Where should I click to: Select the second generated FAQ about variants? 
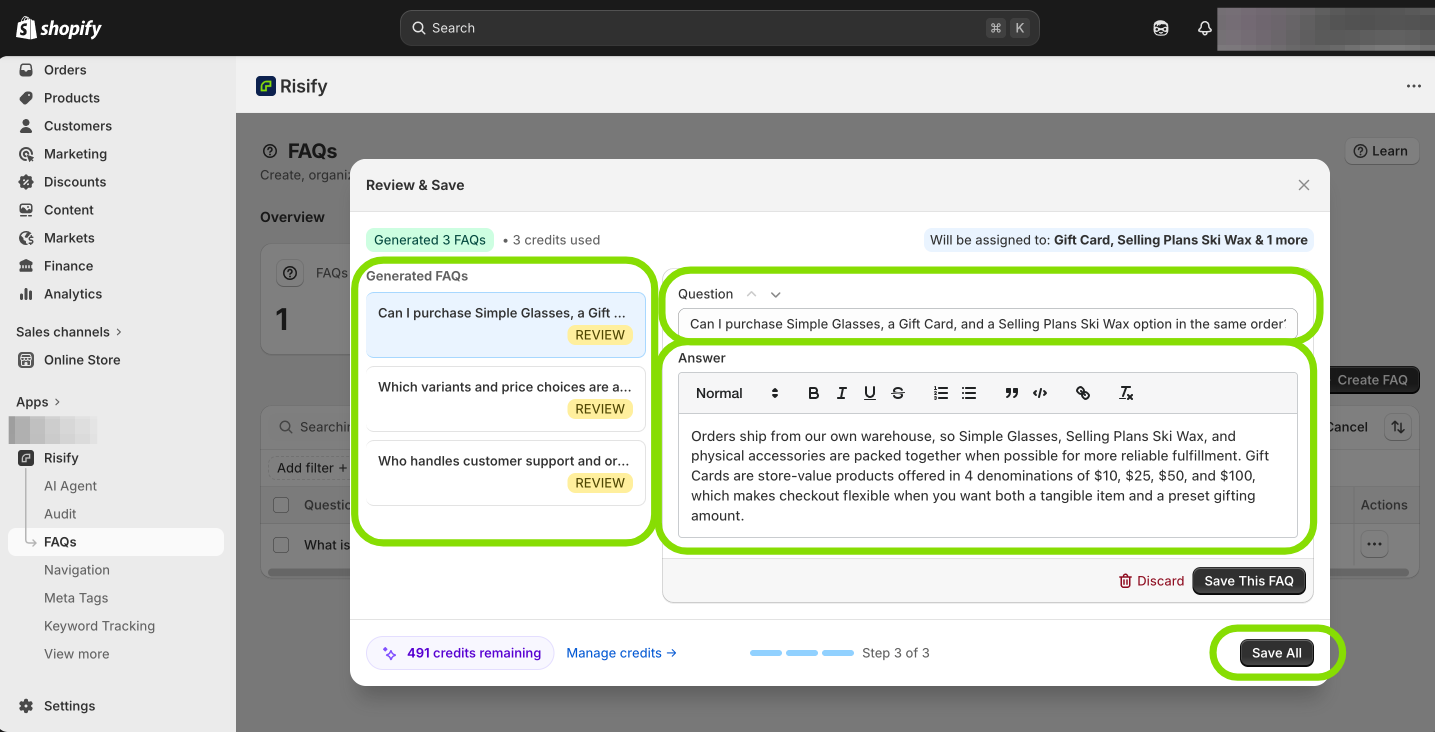pyautogui.click(x=505, y=398)
